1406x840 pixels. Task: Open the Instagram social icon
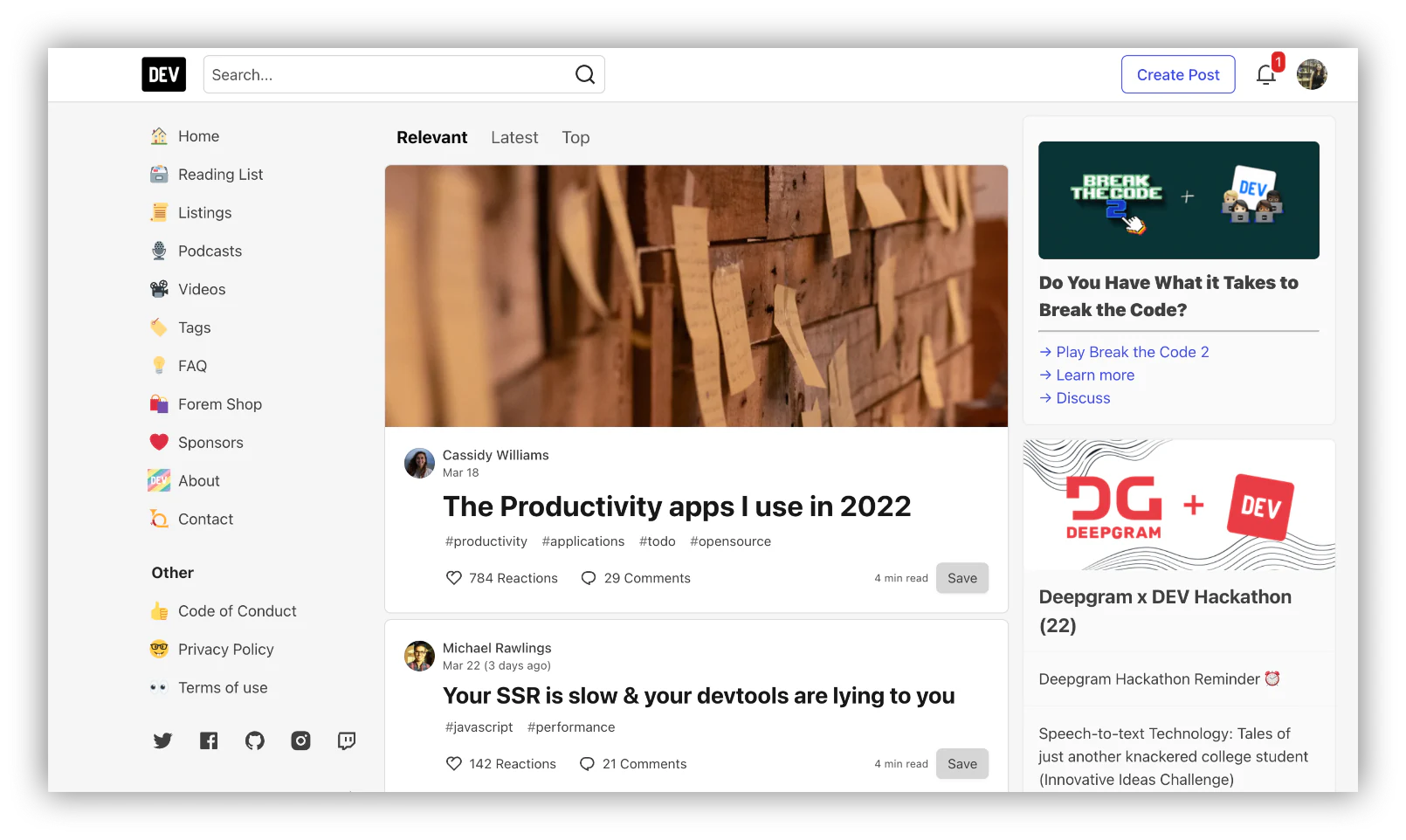tap(300, 740)
